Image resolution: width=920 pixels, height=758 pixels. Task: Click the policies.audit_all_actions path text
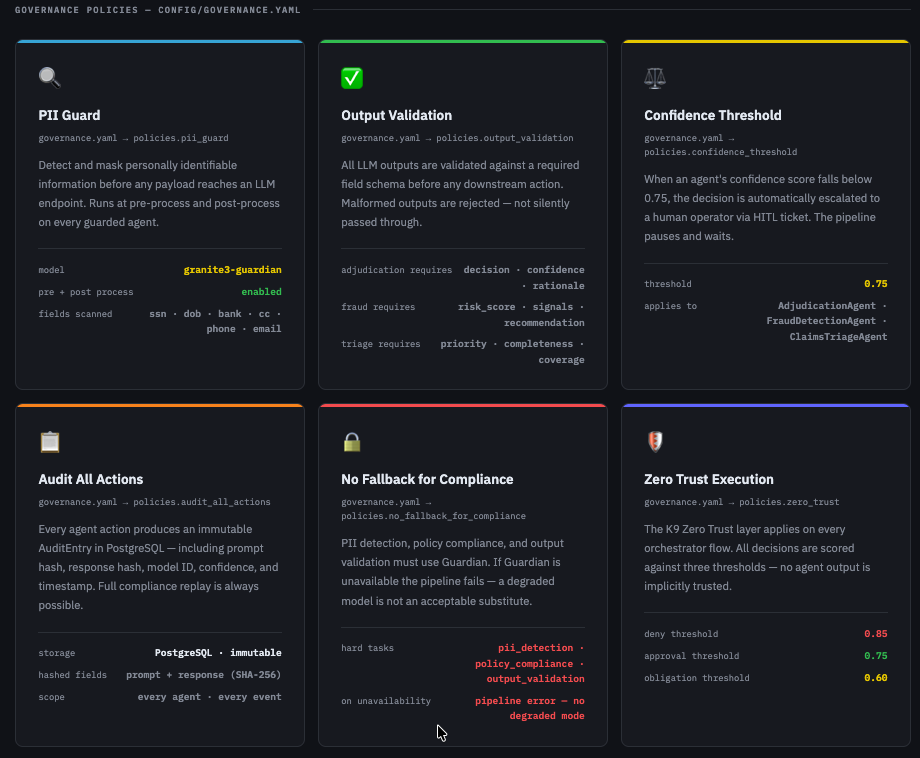(202, 502)
